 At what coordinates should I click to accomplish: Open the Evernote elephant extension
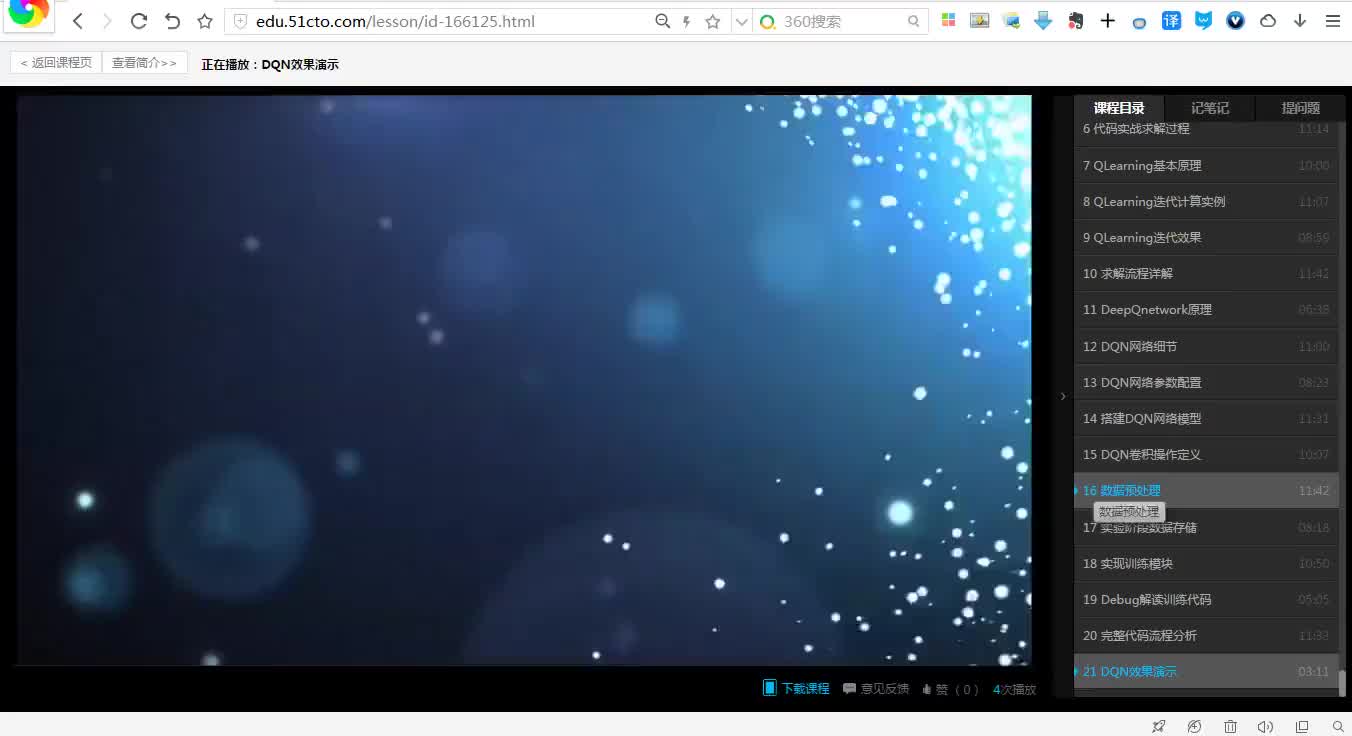click(x=1075, y=20)
